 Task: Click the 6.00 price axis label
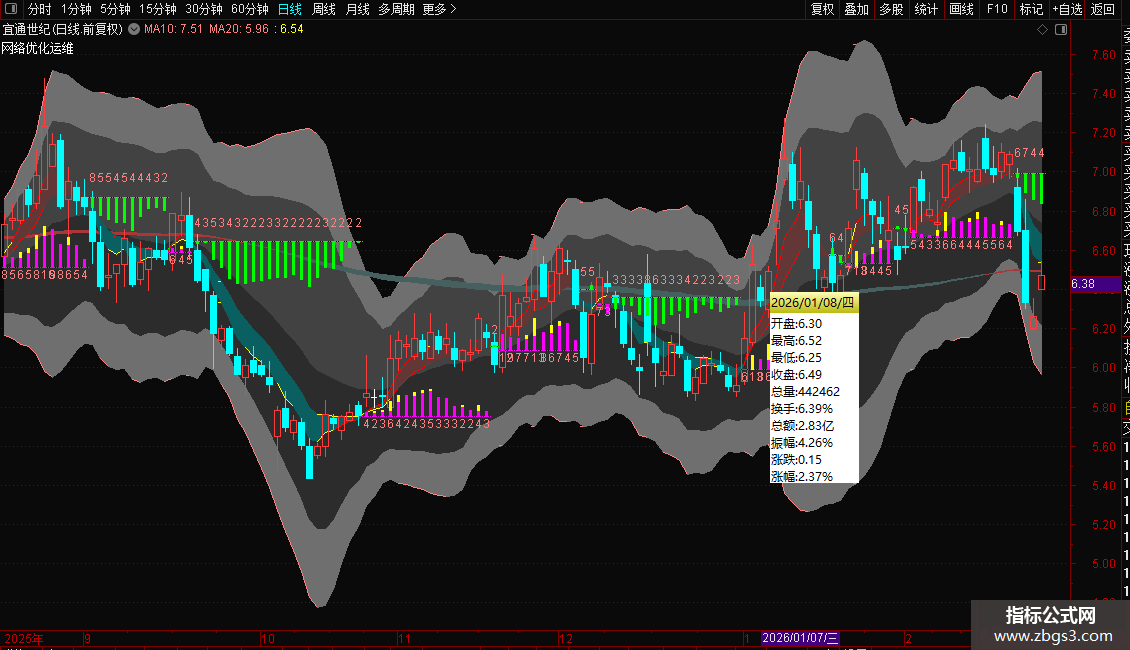1103,368
